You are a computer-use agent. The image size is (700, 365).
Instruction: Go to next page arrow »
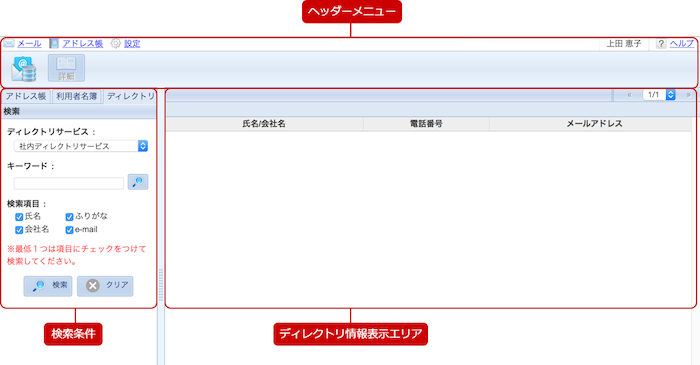click(x=688, y=95)
